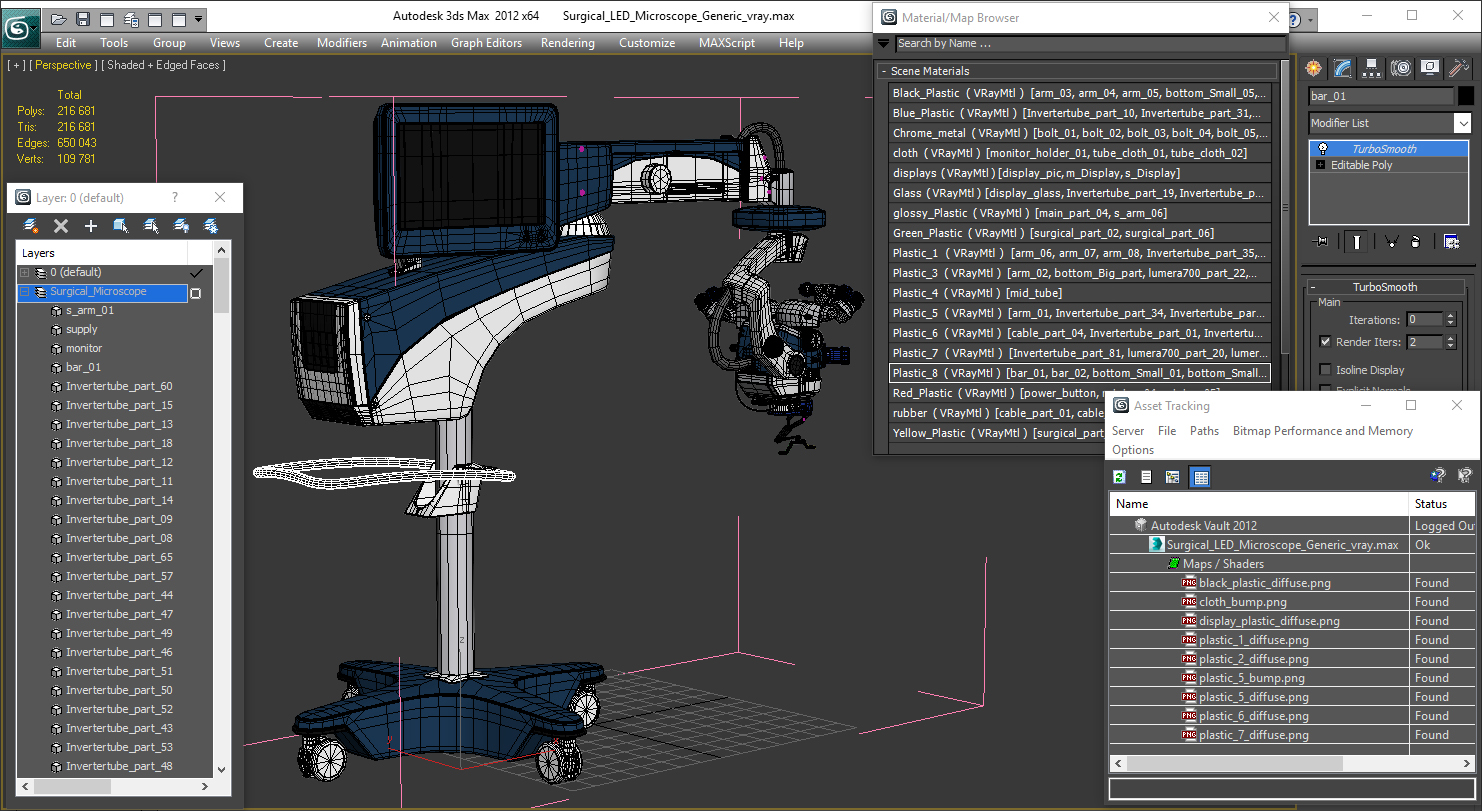1482x811 pixels.
Task: Set 0 (default) layer as current checkmark
Action: click(196, 273)
